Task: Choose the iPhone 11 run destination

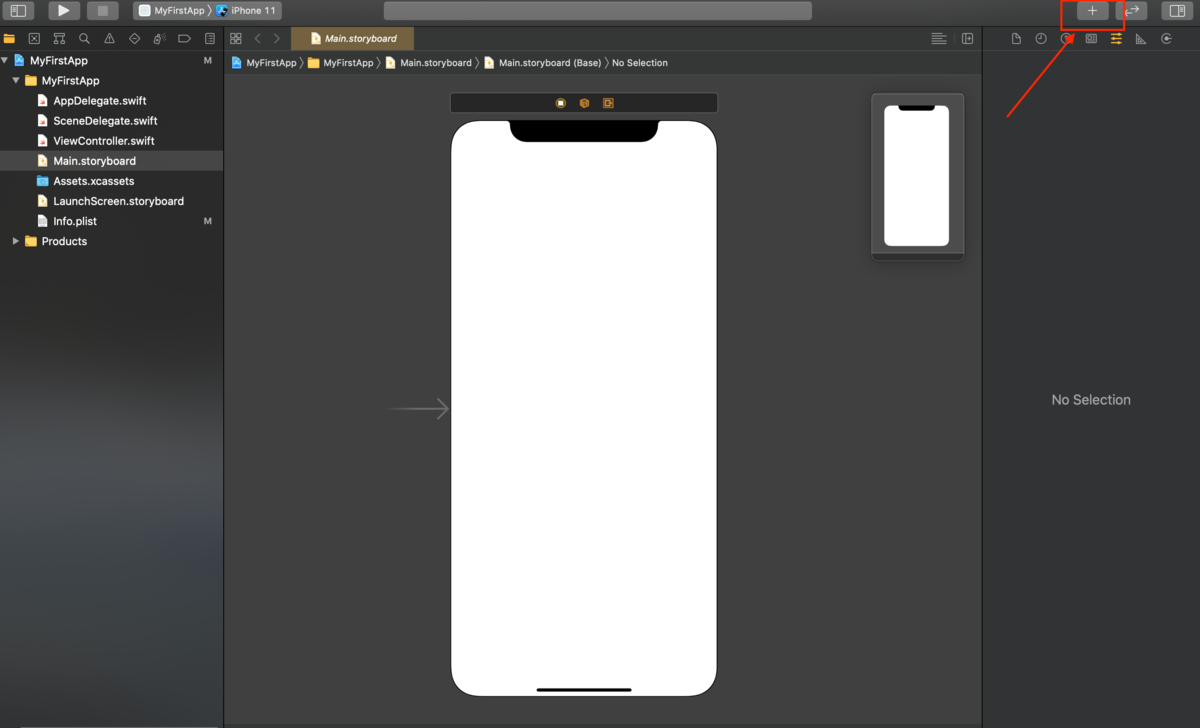Action: (x=247, y=10)
